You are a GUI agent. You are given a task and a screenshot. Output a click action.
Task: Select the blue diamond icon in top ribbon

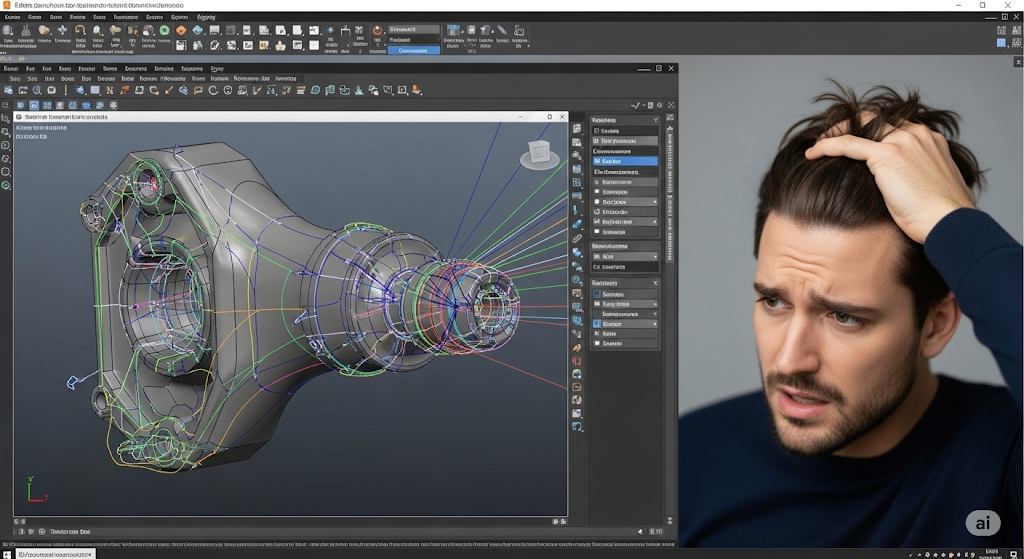197,31
